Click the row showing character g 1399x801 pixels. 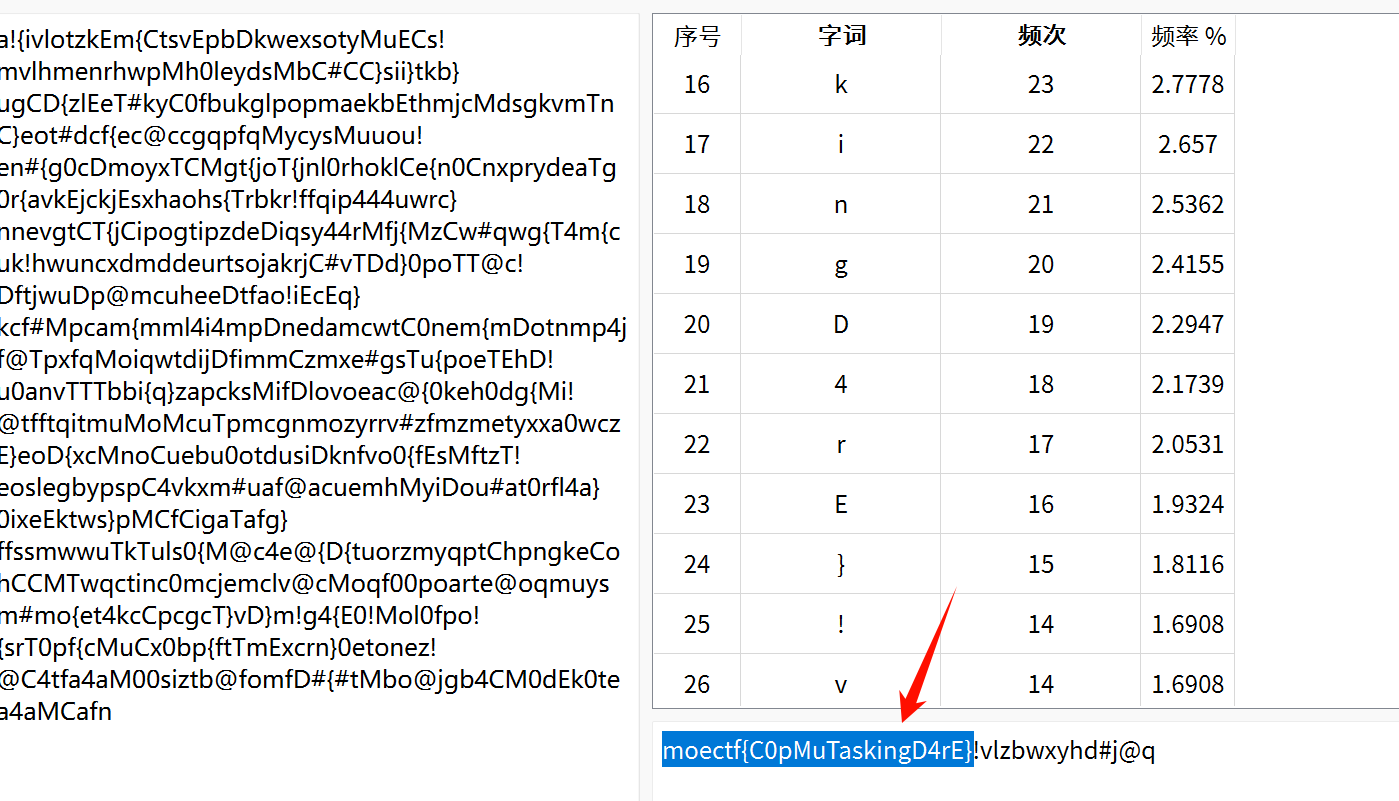pyautogui.click(x=841, y=263)
